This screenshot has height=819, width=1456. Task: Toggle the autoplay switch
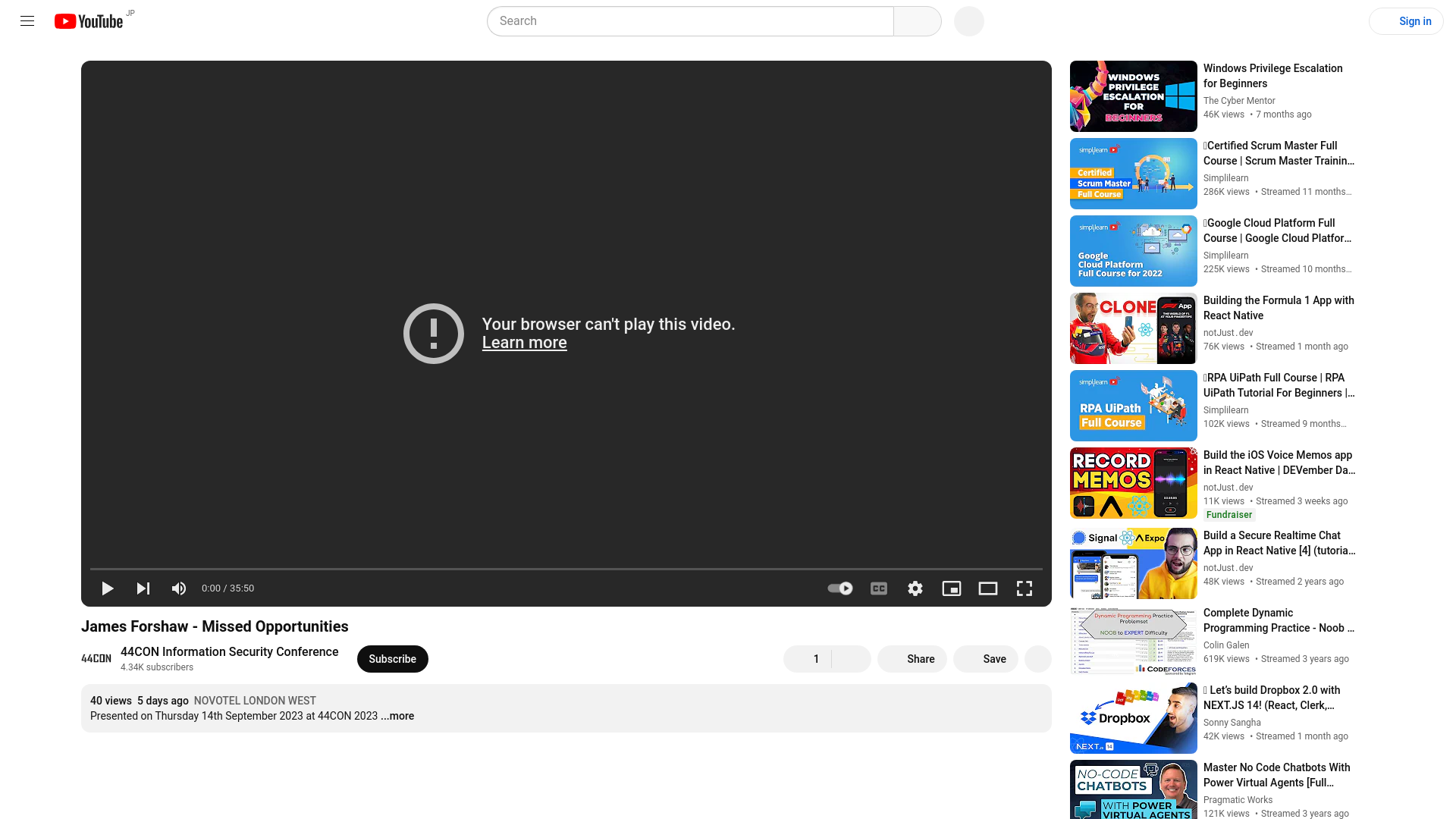[840, 588]
